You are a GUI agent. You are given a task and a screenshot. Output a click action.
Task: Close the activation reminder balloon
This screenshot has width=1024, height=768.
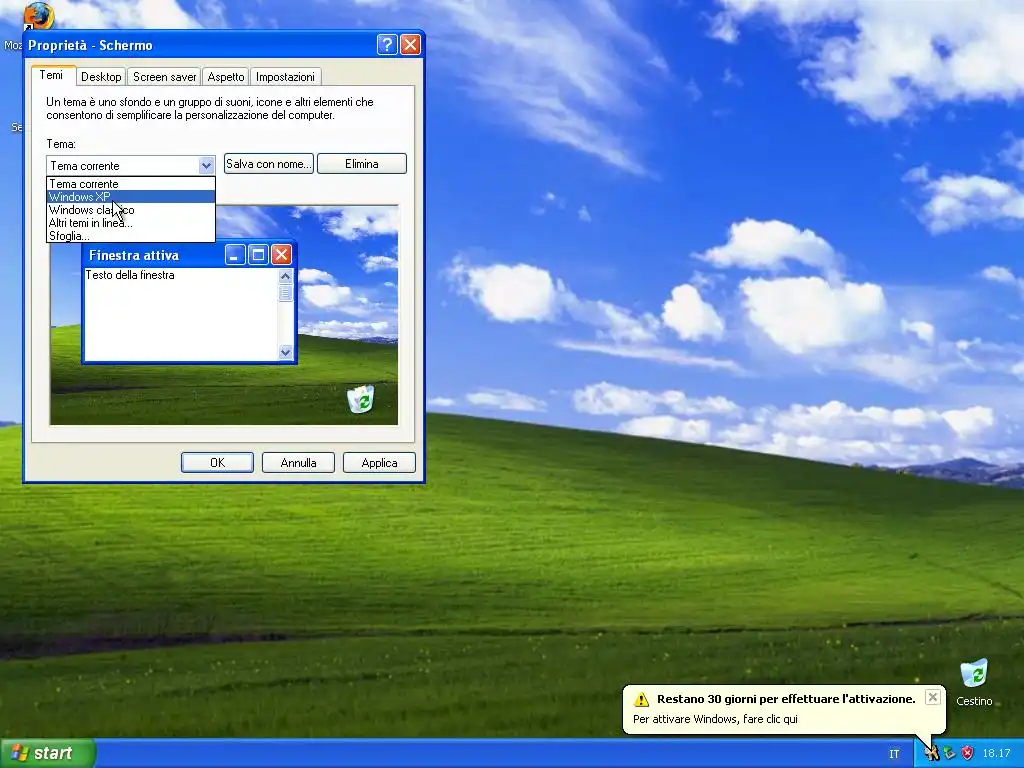pos(933,697)
